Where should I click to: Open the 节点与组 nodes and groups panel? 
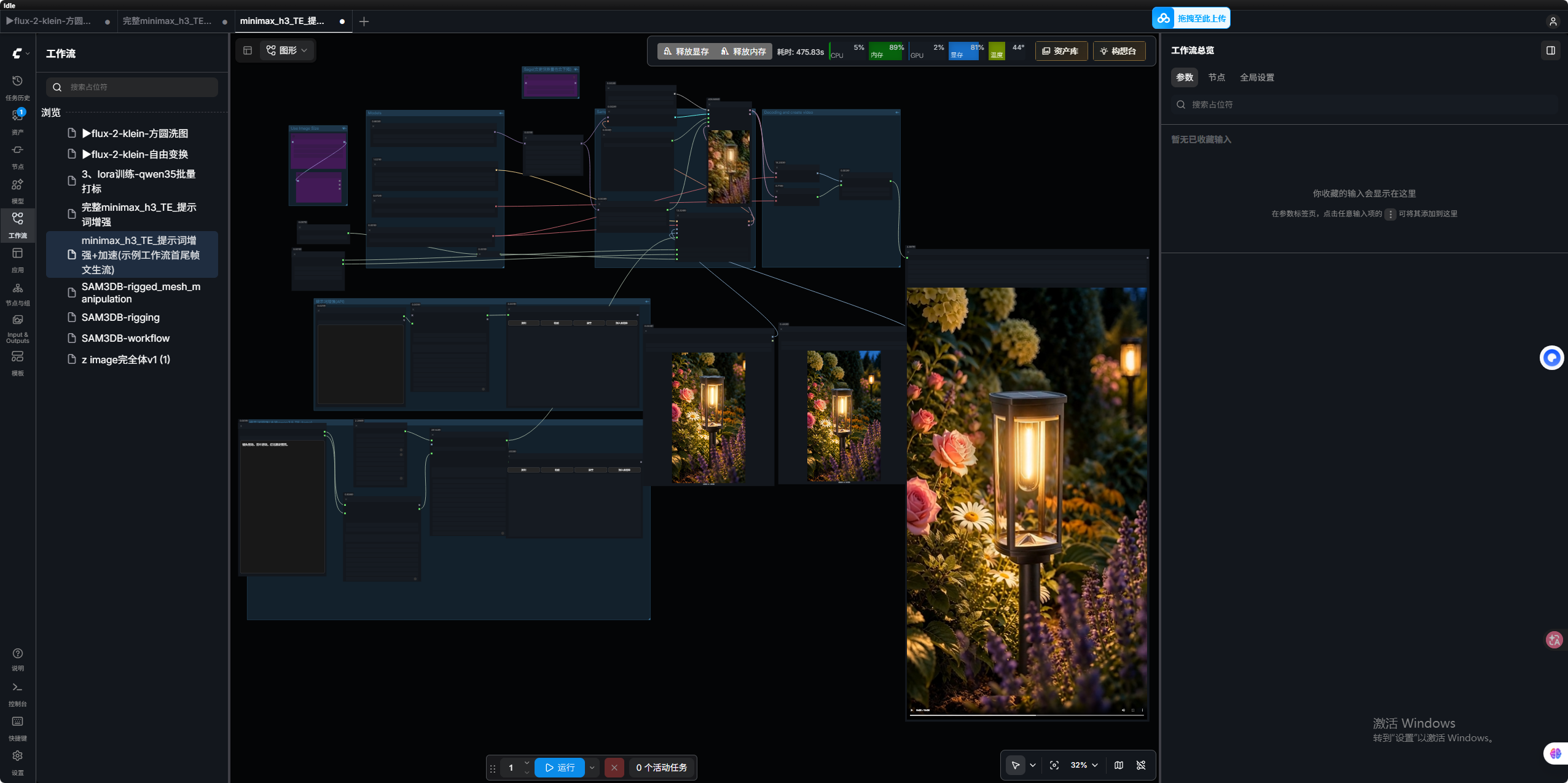(x=17, y=294)
